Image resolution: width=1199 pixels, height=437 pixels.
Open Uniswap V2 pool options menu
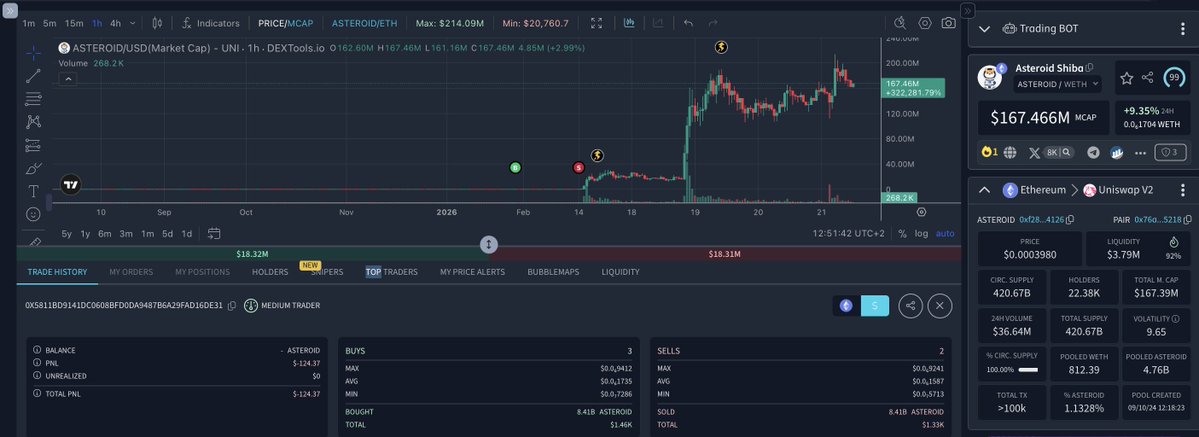(x=1183, y=190)
